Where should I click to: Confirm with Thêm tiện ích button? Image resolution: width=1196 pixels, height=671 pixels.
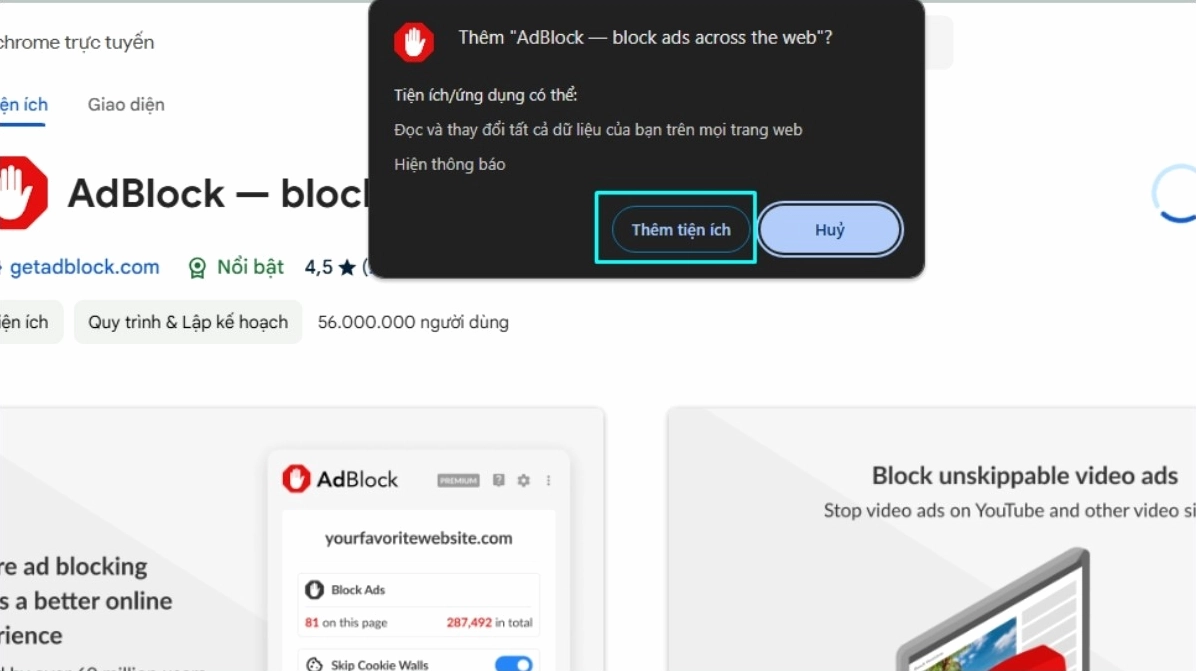tap(681, 230)
